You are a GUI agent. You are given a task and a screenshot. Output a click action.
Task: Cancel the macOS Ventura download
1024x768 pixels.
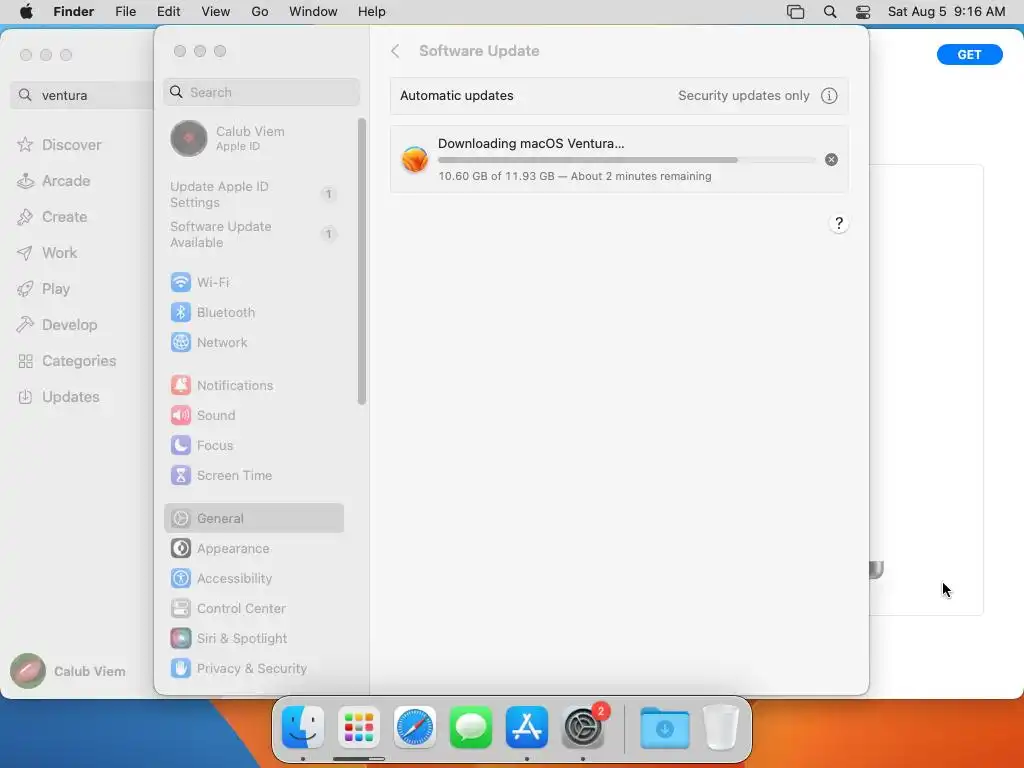[x=831, y=159]
